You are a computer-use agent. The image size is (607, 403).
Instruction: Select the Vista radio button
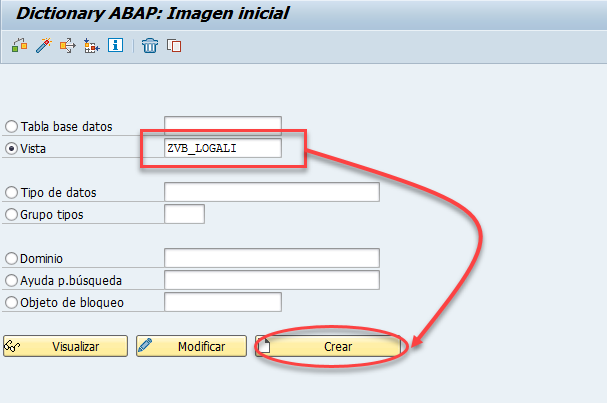point(11,148)
